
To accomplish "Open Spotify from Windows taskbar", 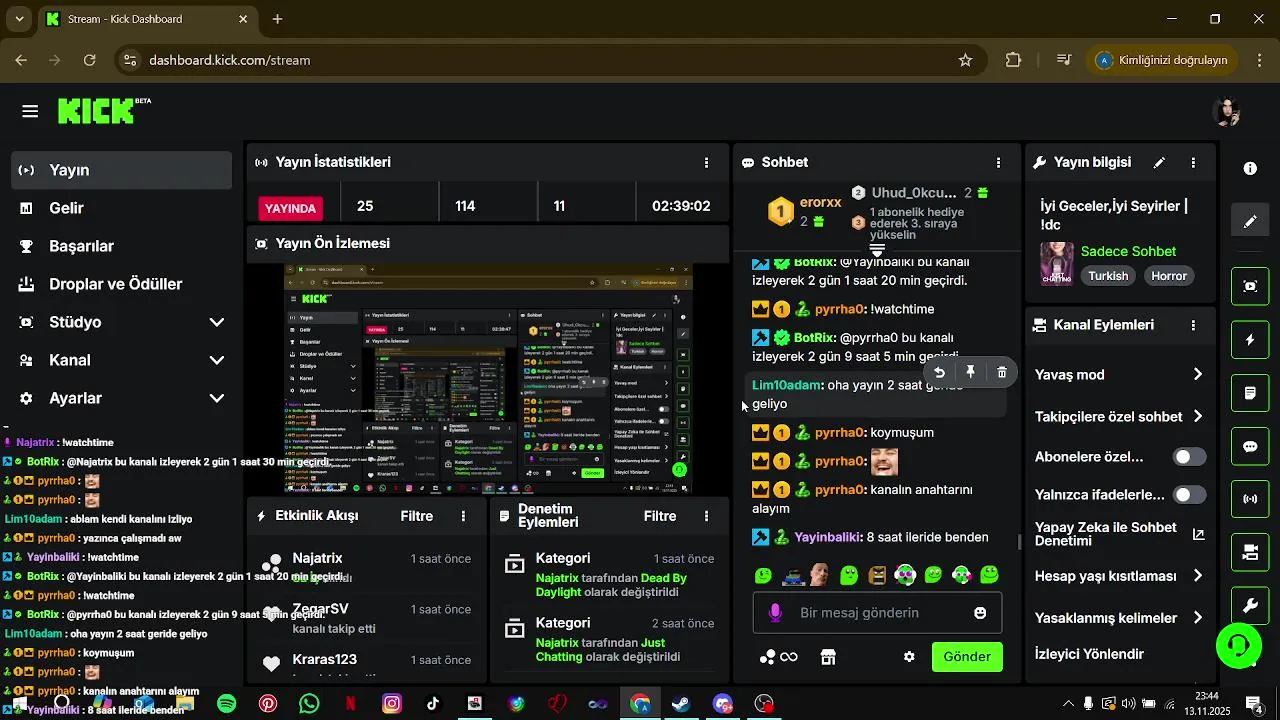I will 227,704.
